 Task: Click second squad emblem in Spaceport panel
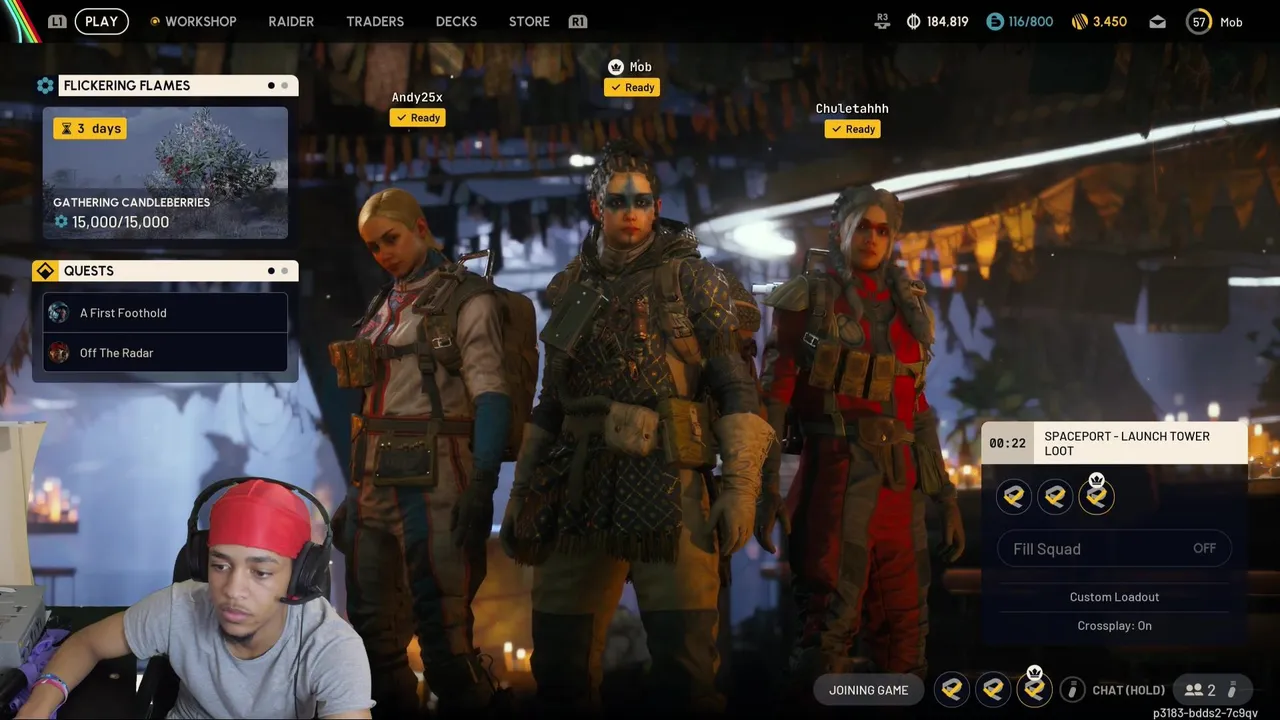click(1055, 496)
